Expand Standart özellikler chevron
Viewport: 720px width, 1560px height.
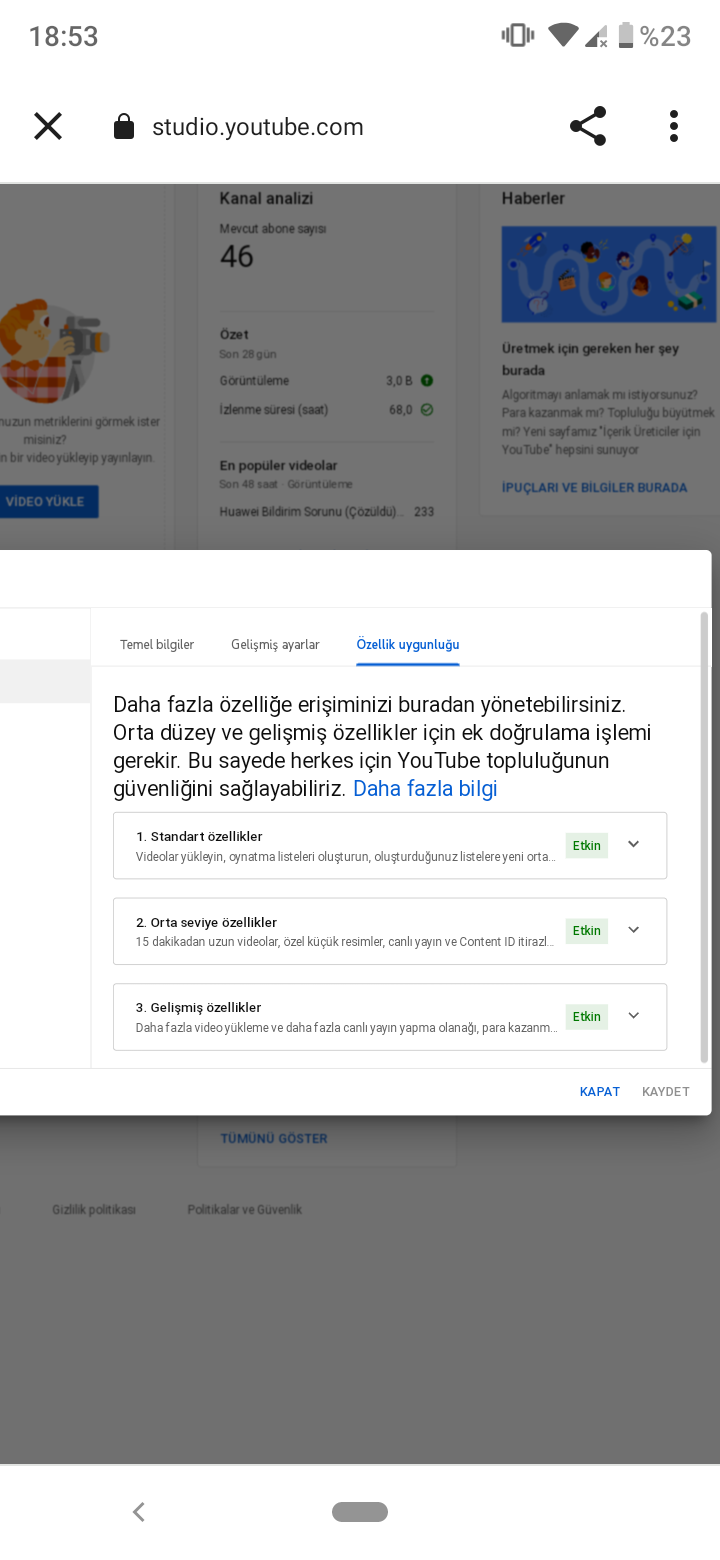pos(633,844)
